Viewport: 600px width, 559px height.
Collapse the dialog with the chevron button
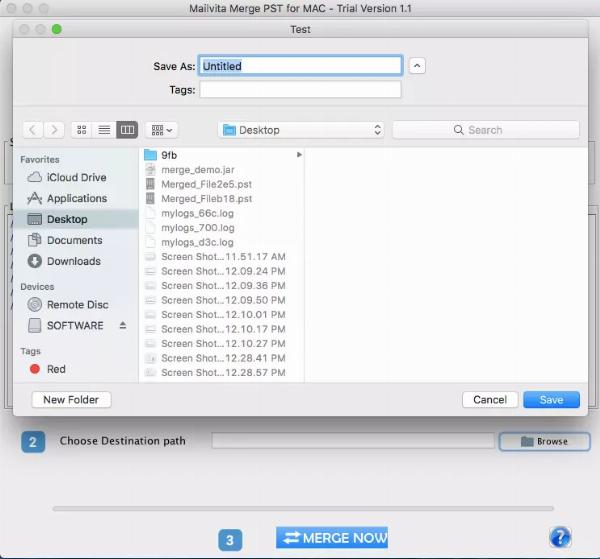417,66
